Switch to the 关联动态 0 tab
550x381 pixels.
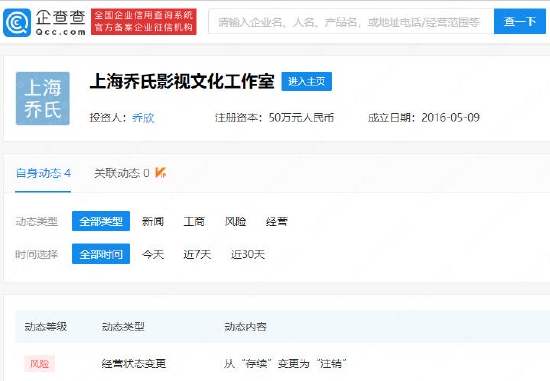tap(122, 173)
